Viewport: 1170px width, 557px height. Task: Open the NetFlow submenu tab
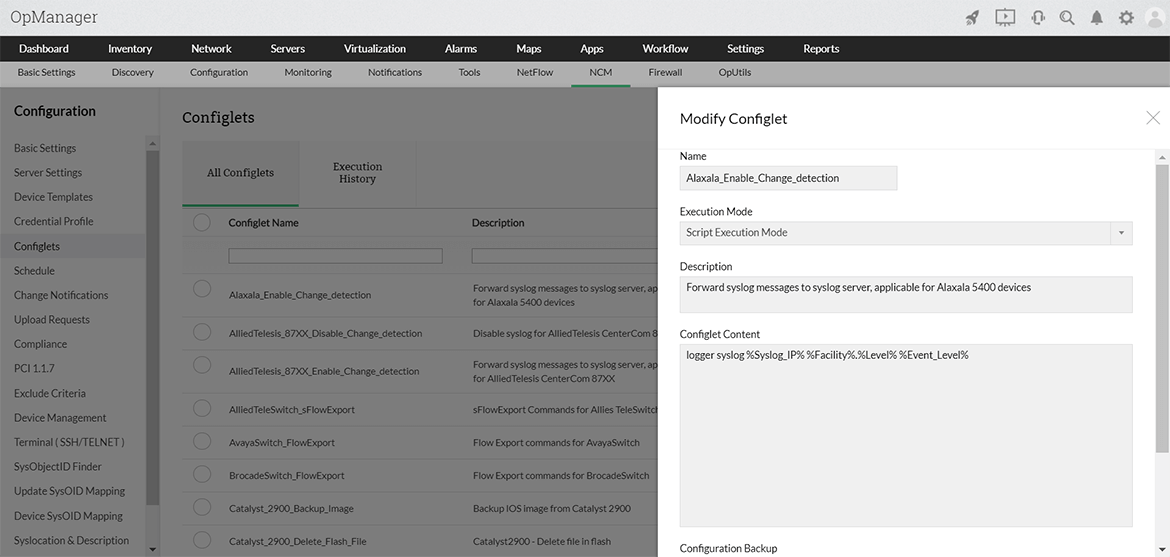[535, 73]
